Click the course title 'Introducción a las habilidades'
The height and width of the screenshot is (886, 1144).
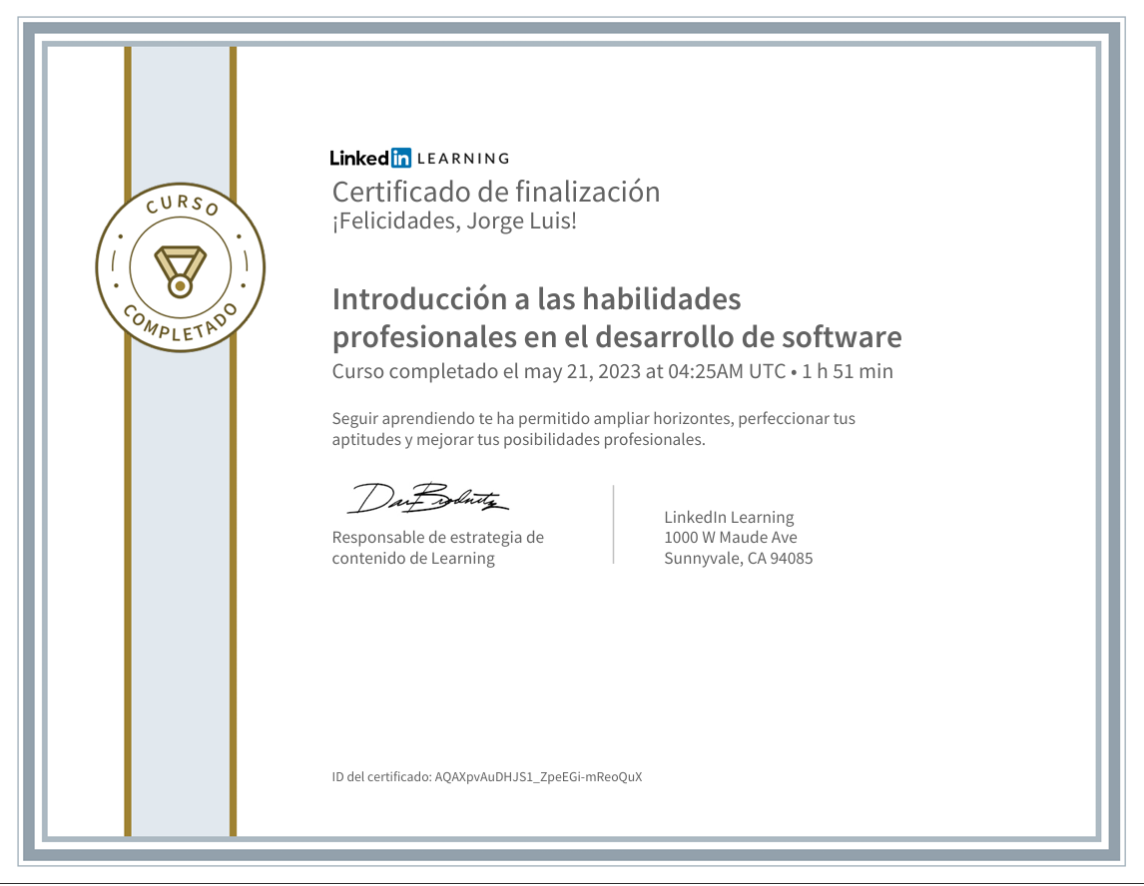pyautogui.click(x=536, y=299)
